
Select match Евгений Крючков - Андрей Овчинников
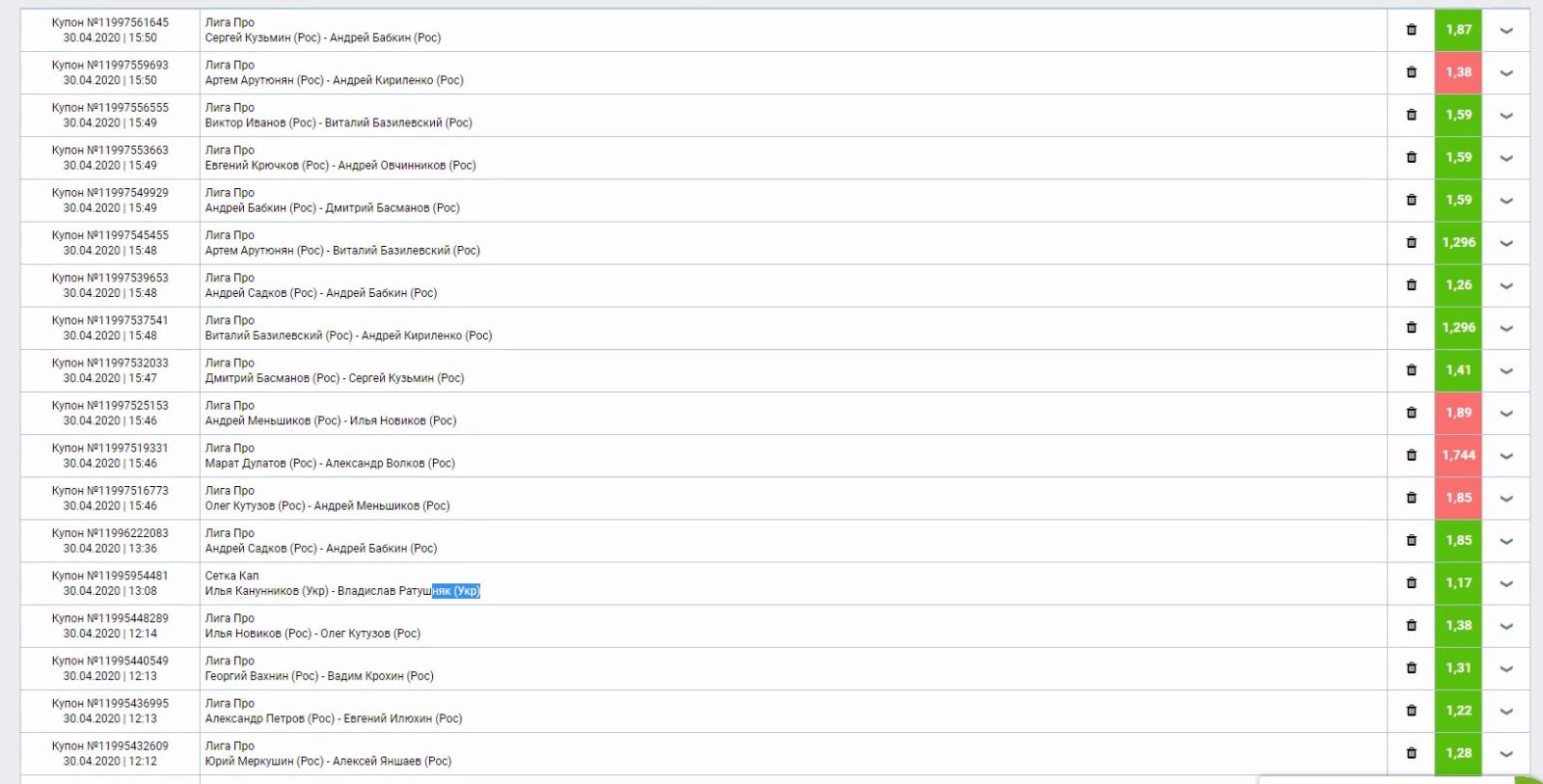(x=340, y=165)
